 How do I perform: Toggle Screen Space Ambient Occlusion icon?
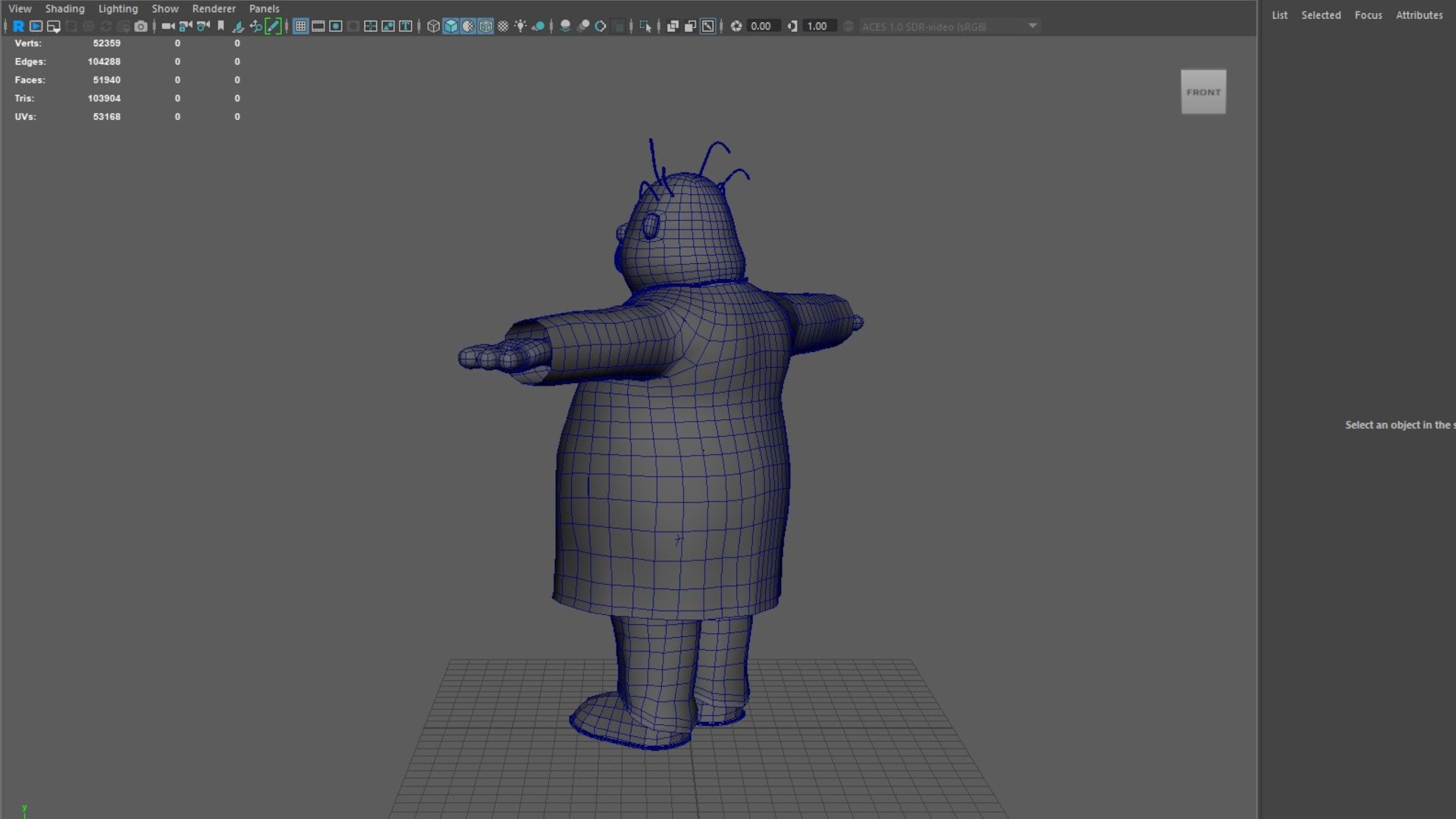click(x=565, y=26)
